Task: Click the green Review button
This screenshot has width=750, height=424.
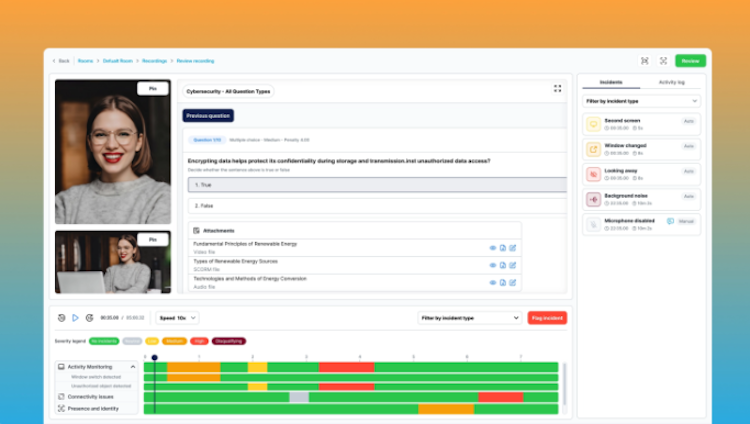Action: click(690, 61)
